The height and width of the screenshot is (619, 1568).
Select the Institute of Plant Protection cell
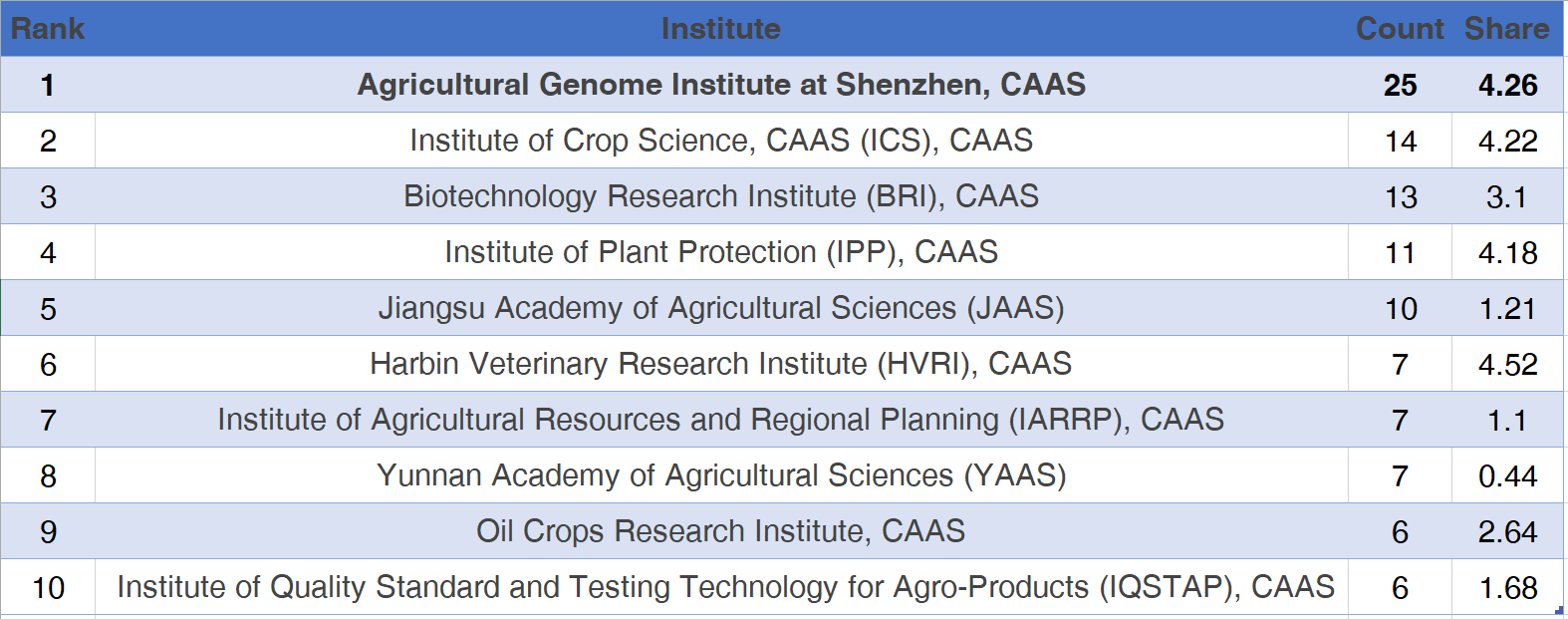pyautogui.click(x=720, y=252)
